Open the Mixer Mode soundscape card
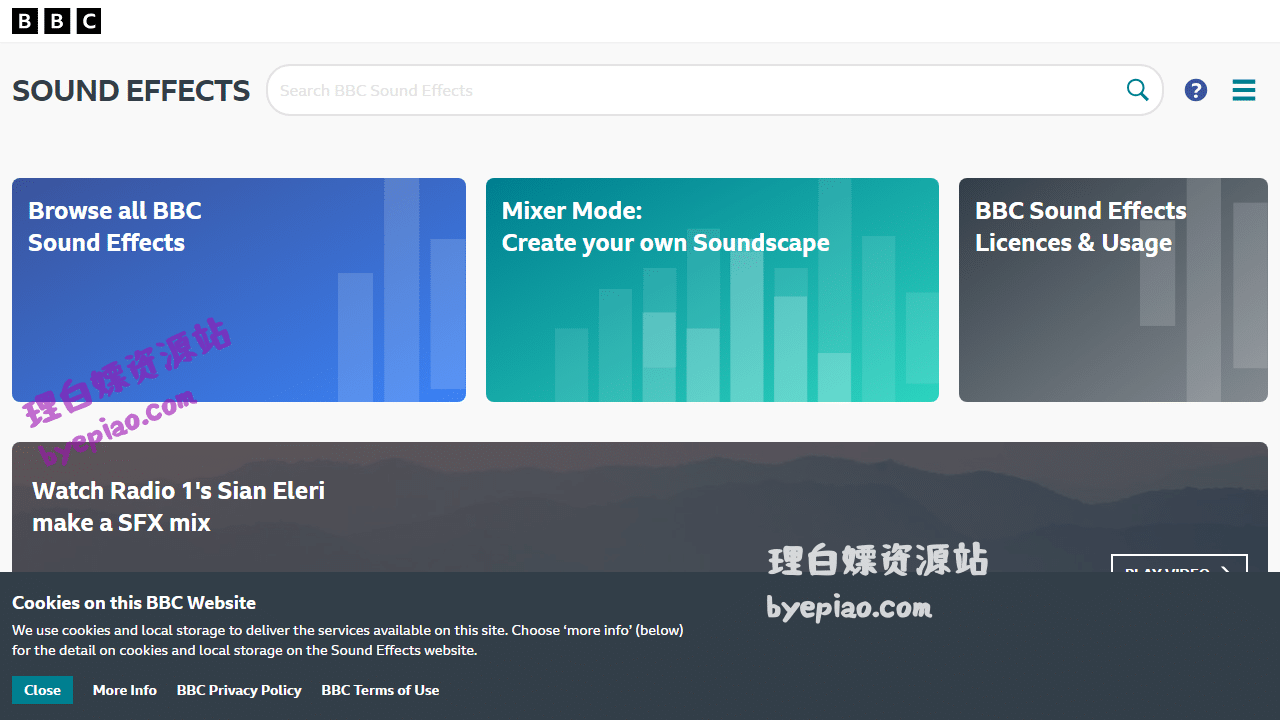 712,290
